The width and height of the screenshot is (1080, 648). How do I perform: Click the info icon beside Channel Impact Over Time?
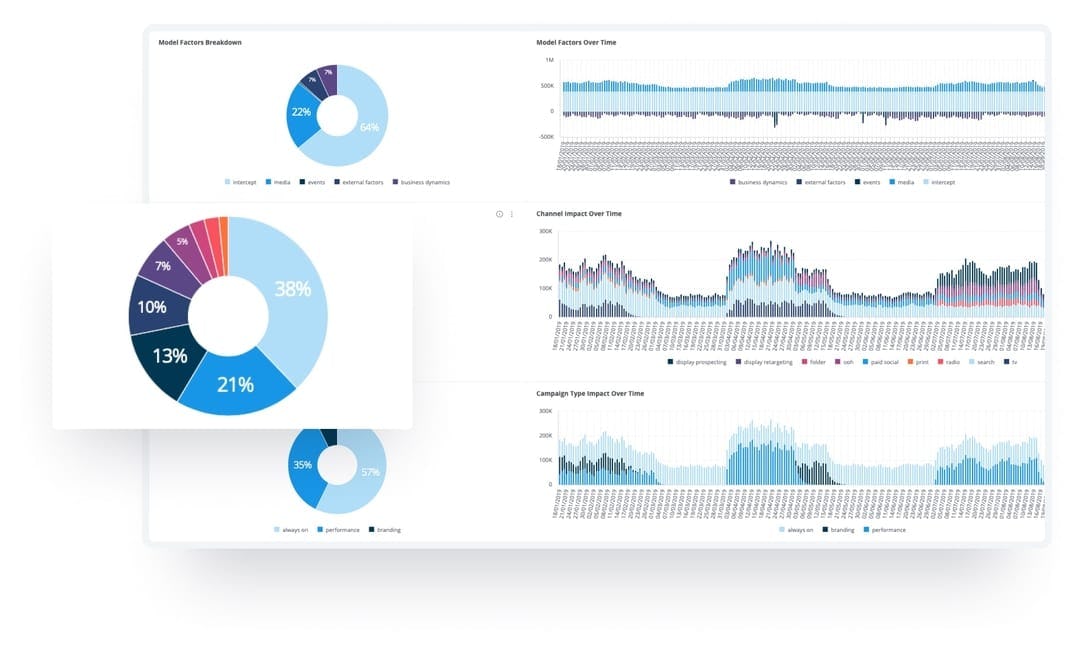coord(497,212)
